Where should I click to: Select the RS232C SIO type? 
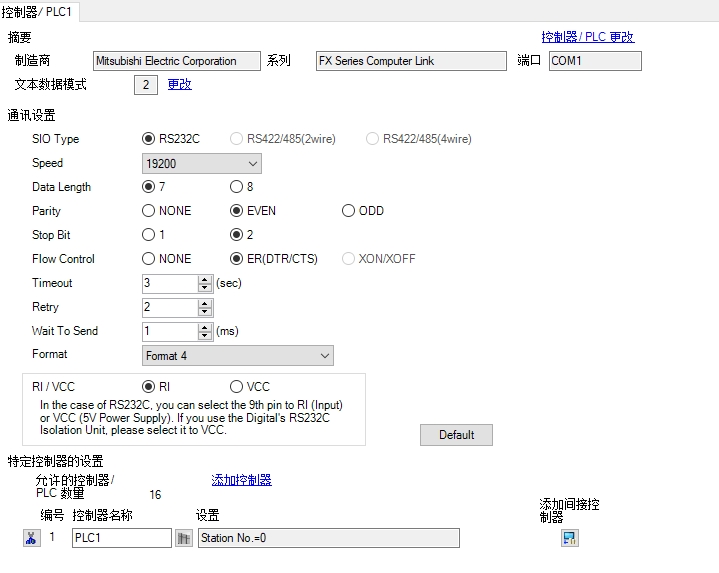point(149,139)
